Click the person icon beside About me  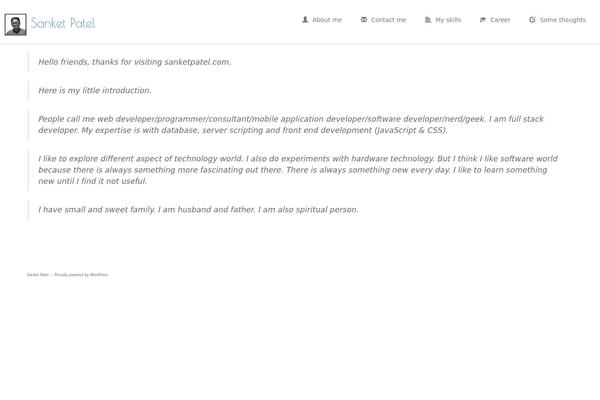[305, 20]
